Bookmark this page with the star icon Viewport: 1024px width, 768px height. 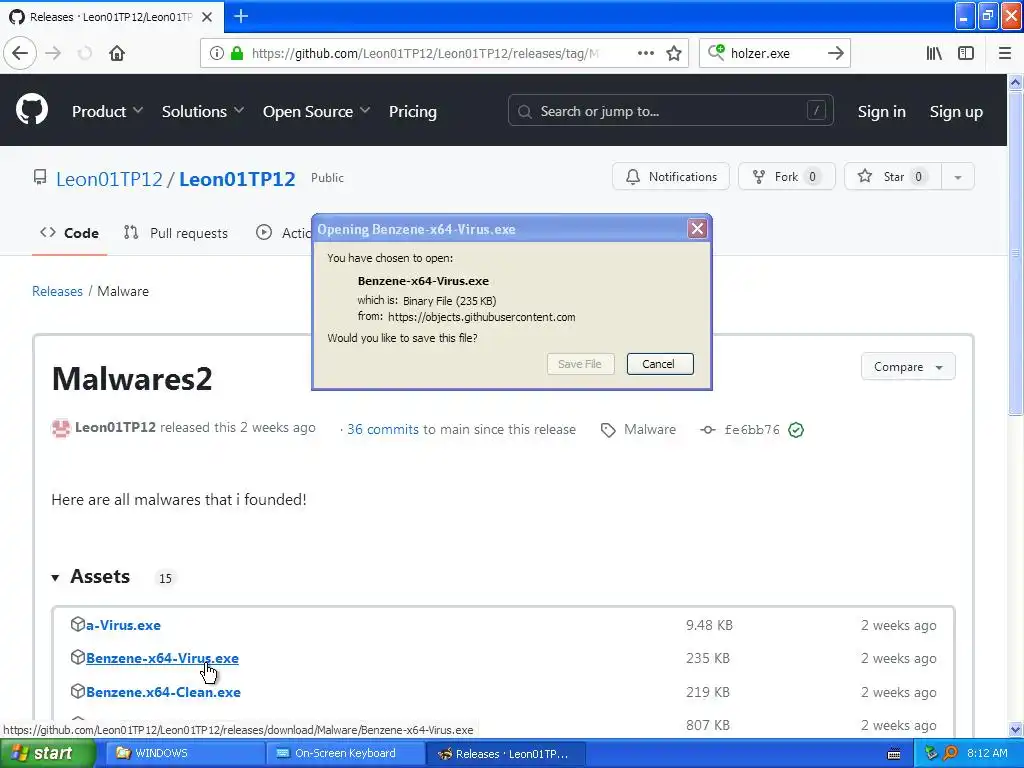pos(673,53)
